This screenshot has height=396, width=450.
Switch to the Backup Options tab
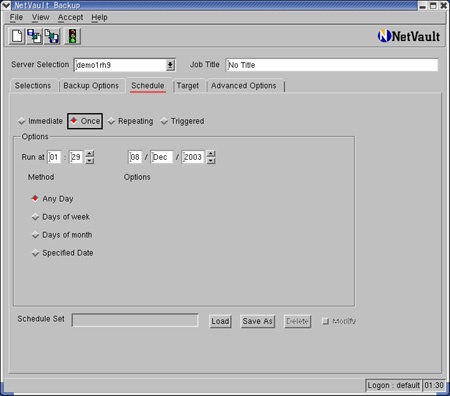91,86
